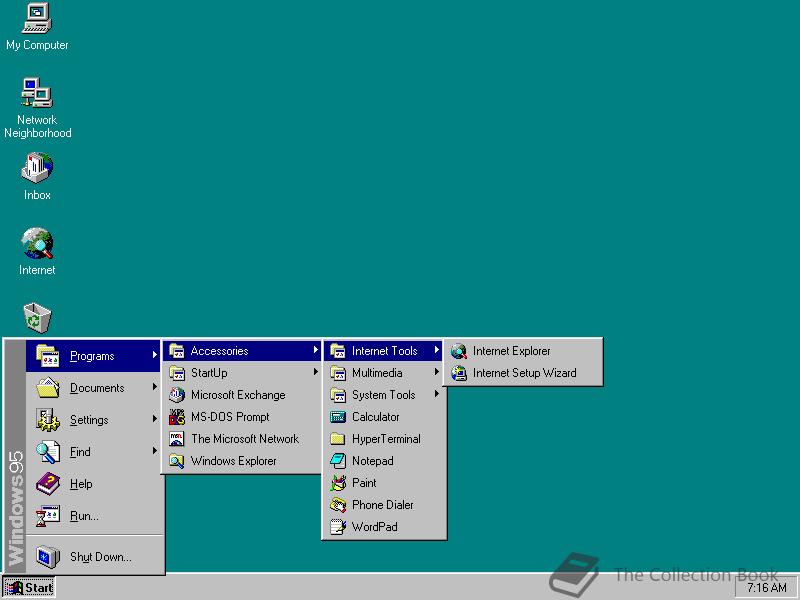Viewport: 800px width, 600px height.
Task: Select "The Microsoft Network" label
Action: coord(245,439)
